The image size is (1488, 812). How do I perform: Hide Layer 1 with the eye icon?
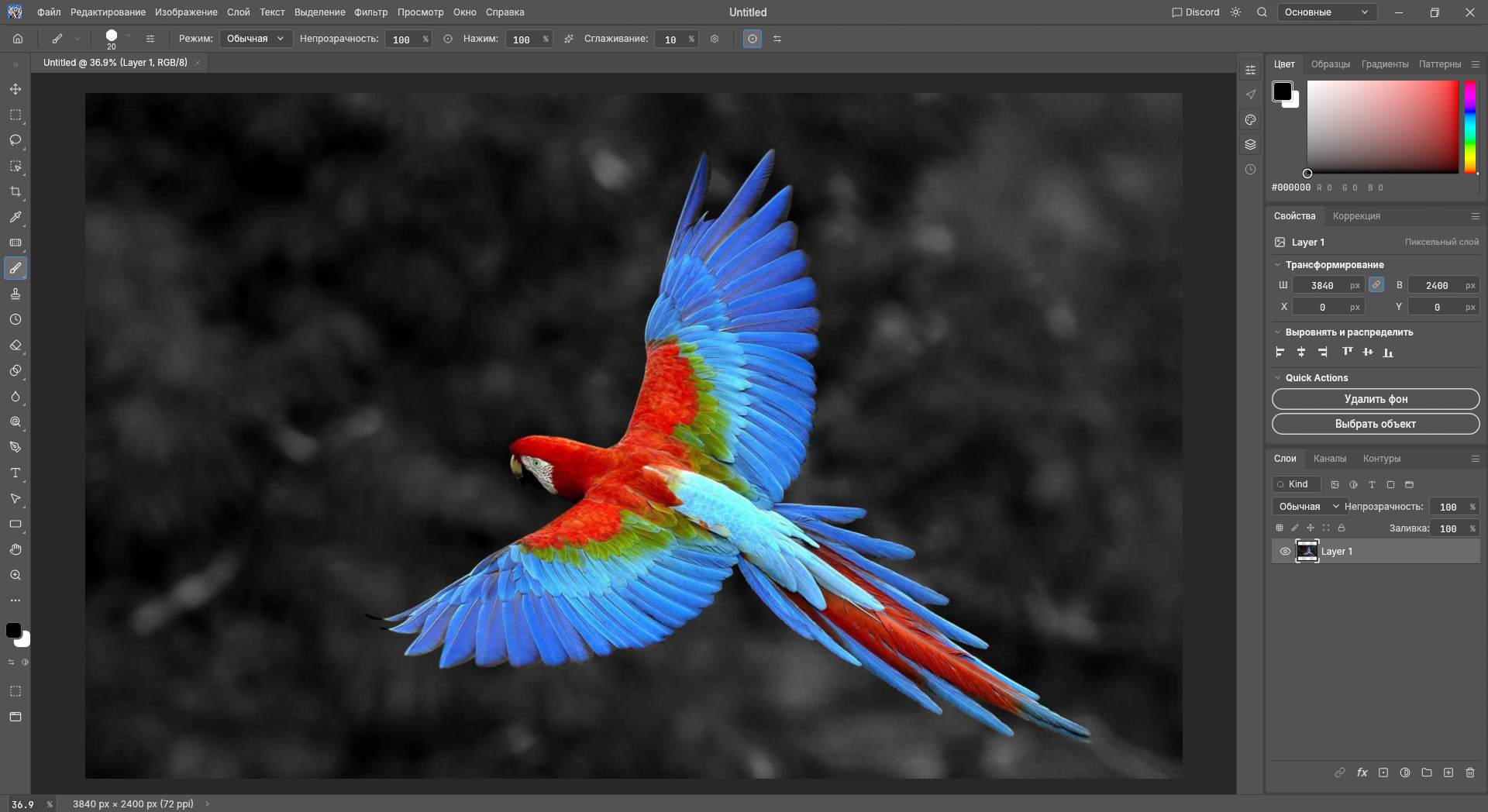point(1285,552)
